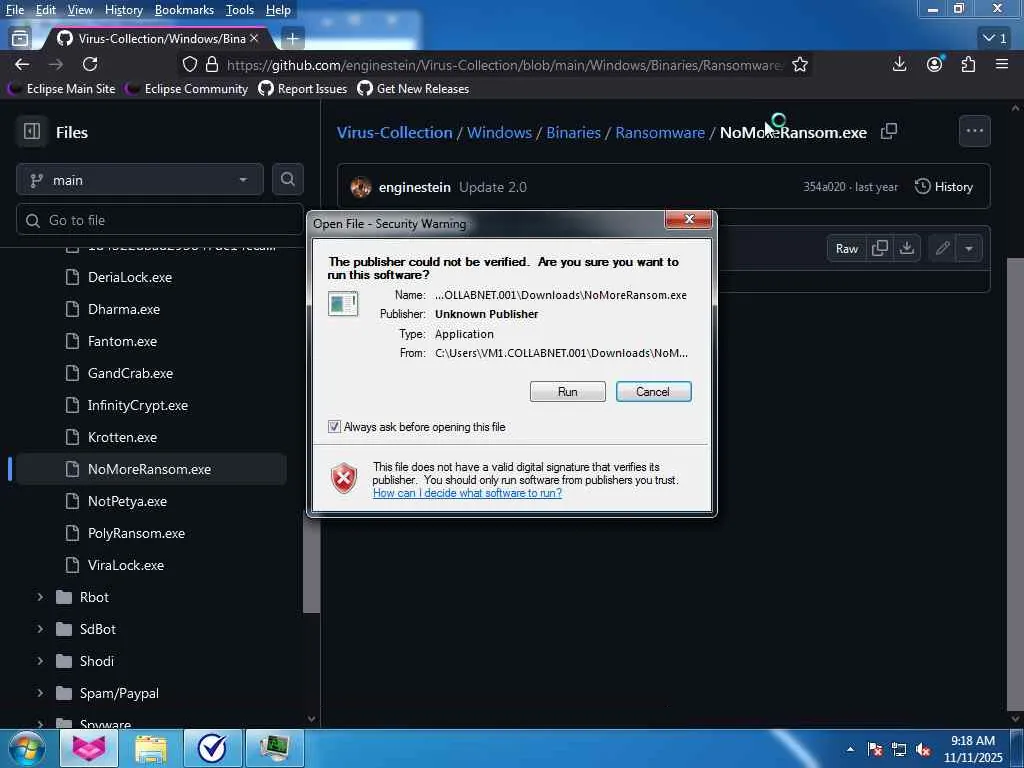Open 'How can I decide what software to run?' link
This screenshot has width=1024, height=768.
click(x=467, y=493)
